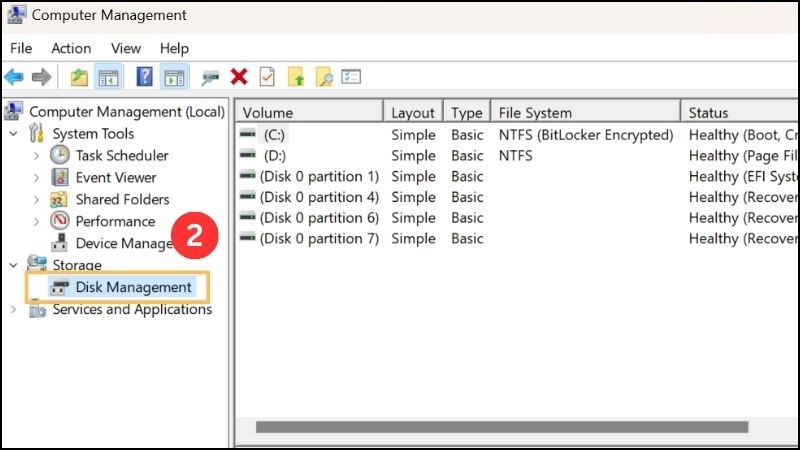Collapse the System Tools tree node
The height and width of the screenshot is (450, 800).
pyautogui.click(x=14, y=134)
